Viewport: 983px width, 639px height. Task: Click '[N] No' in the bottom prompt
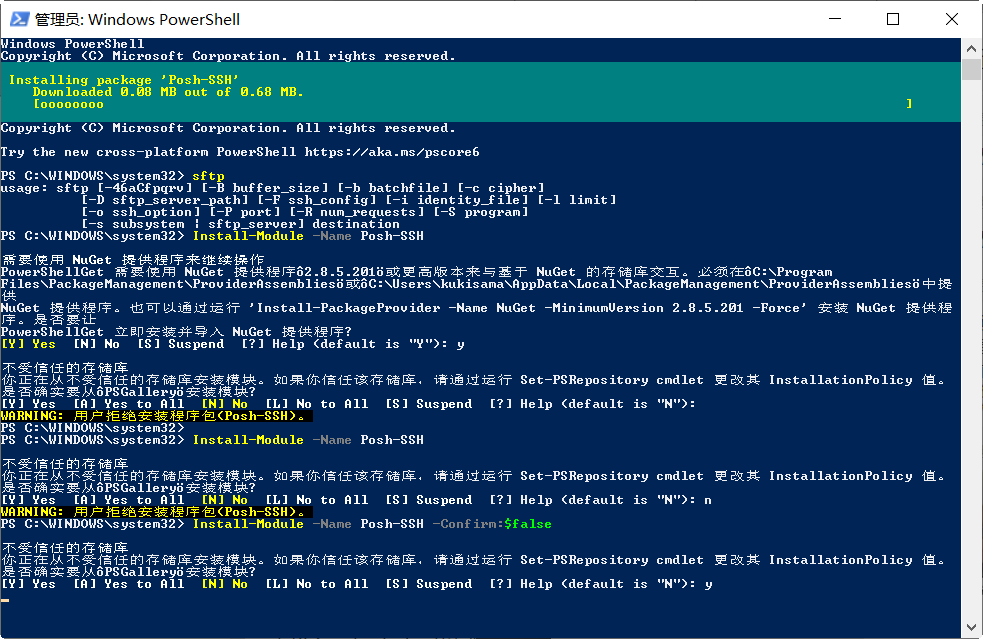pos(224,584)
